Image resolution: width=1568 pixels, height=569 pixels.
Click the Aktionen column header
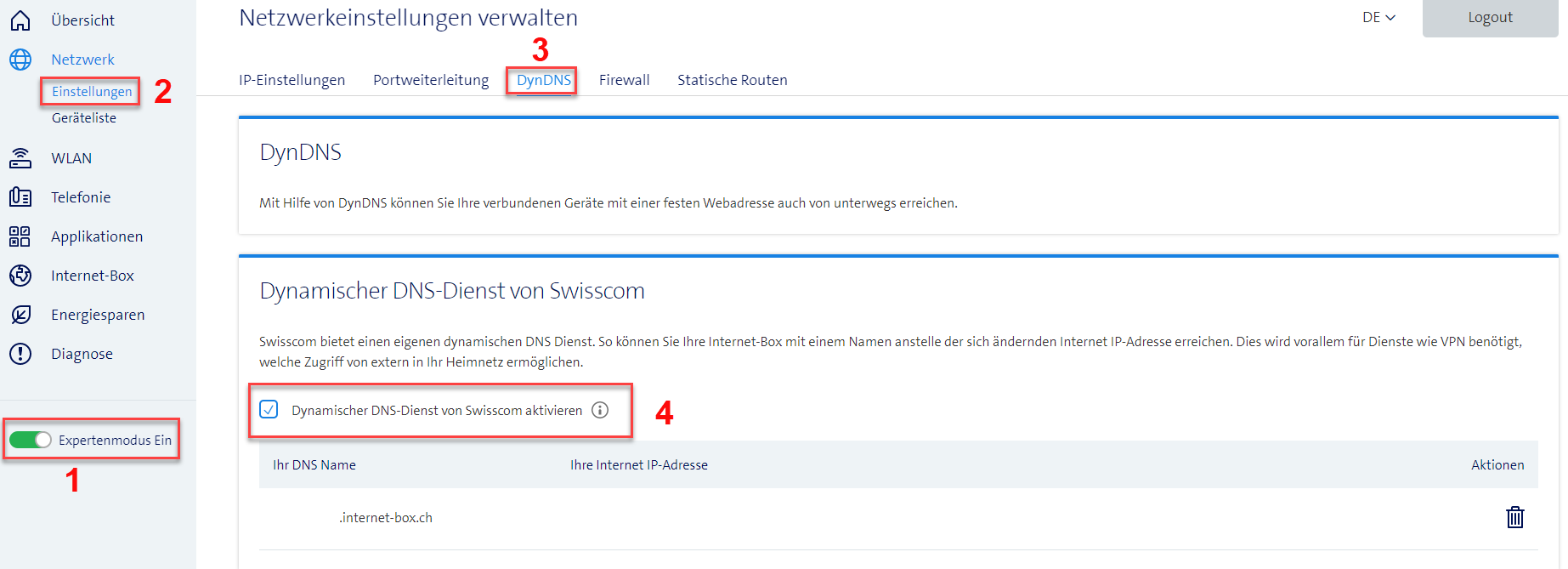(x=1497, y=464)
